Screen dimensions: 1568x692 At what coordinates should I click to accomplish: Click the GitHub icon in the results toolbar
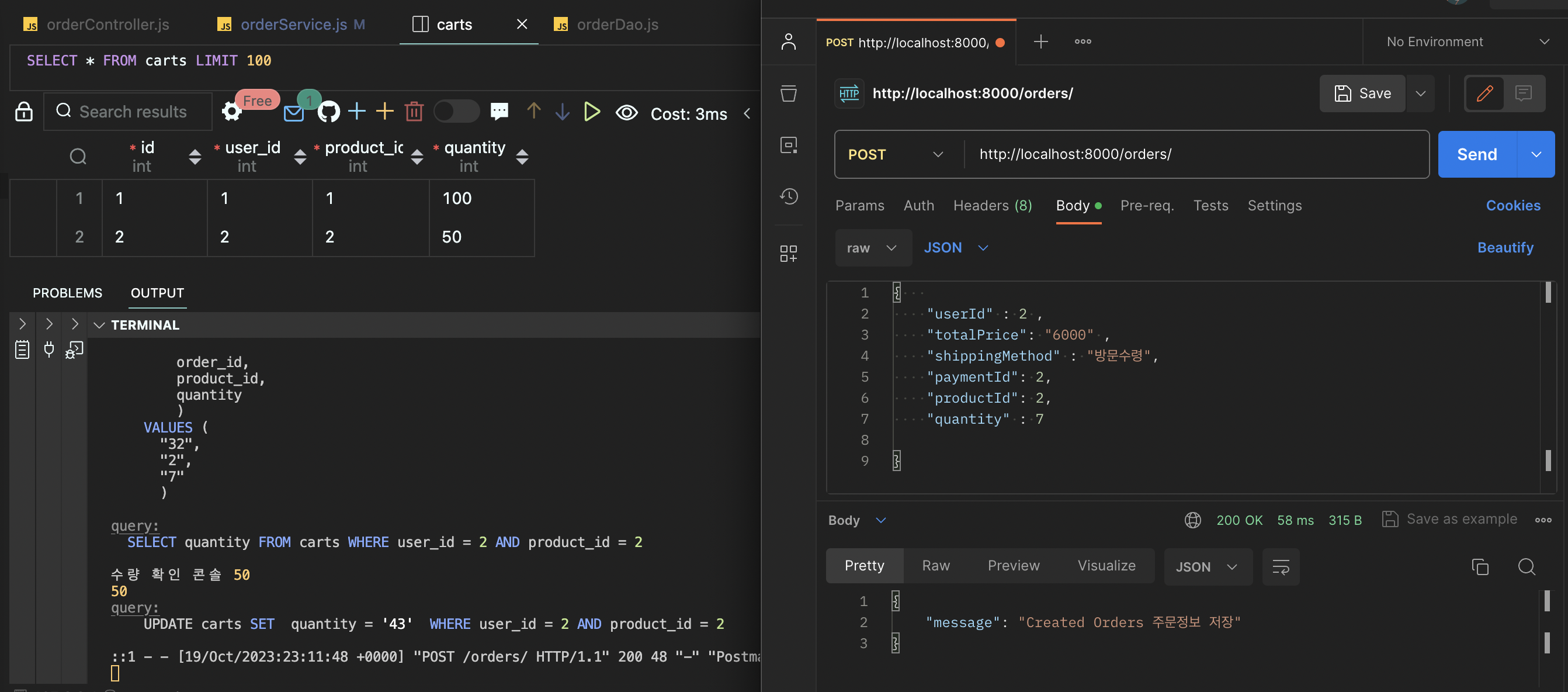coord(329,112)
